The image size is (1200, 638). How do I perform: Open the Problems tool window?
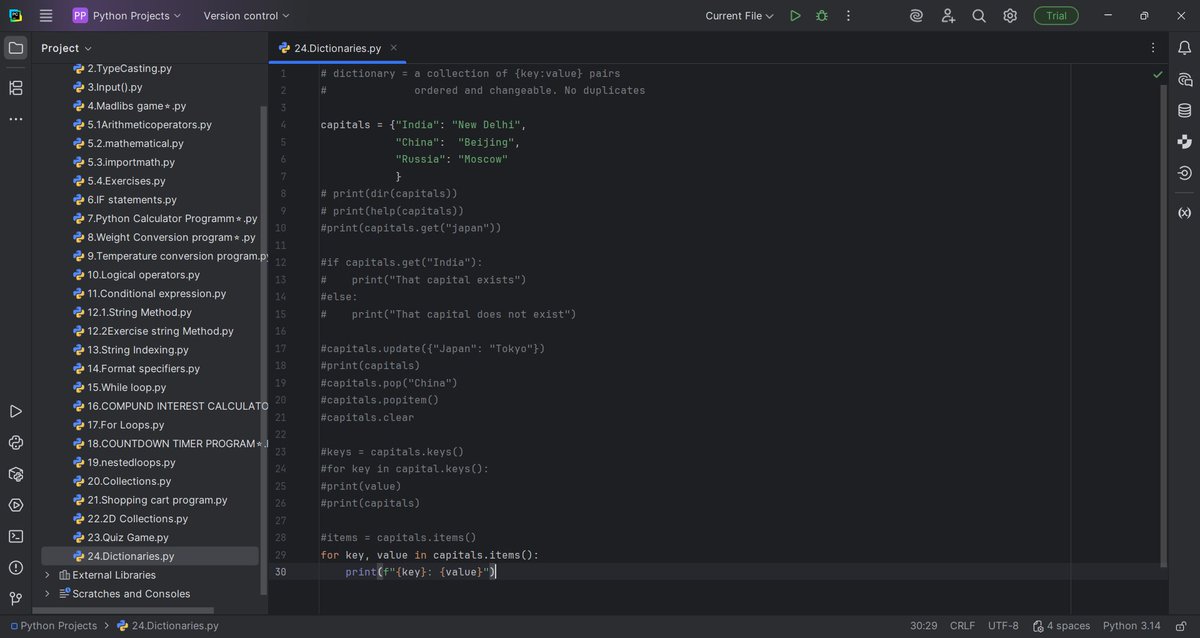16,568
